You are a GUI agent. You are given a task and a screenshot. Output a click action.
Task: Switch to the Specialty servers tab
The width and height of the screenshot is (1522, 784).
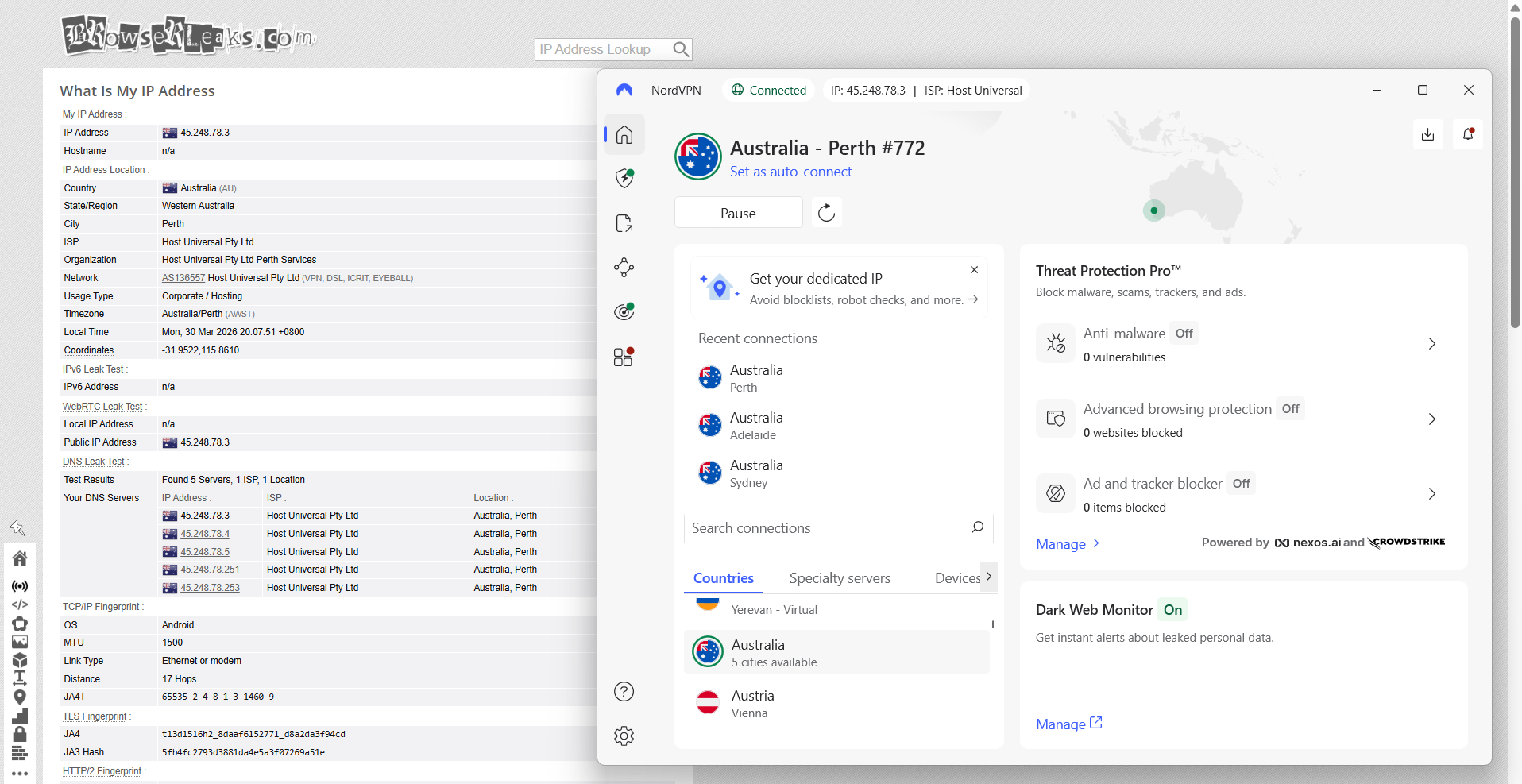point(839,577)
